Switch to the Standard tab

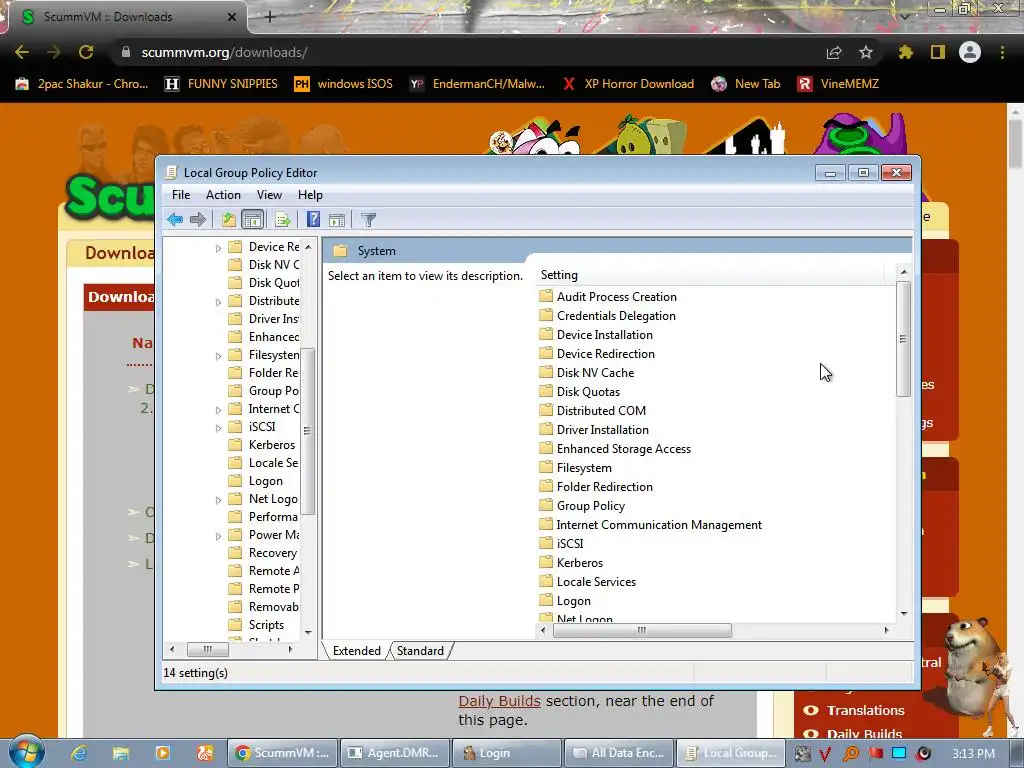[420, 650]
